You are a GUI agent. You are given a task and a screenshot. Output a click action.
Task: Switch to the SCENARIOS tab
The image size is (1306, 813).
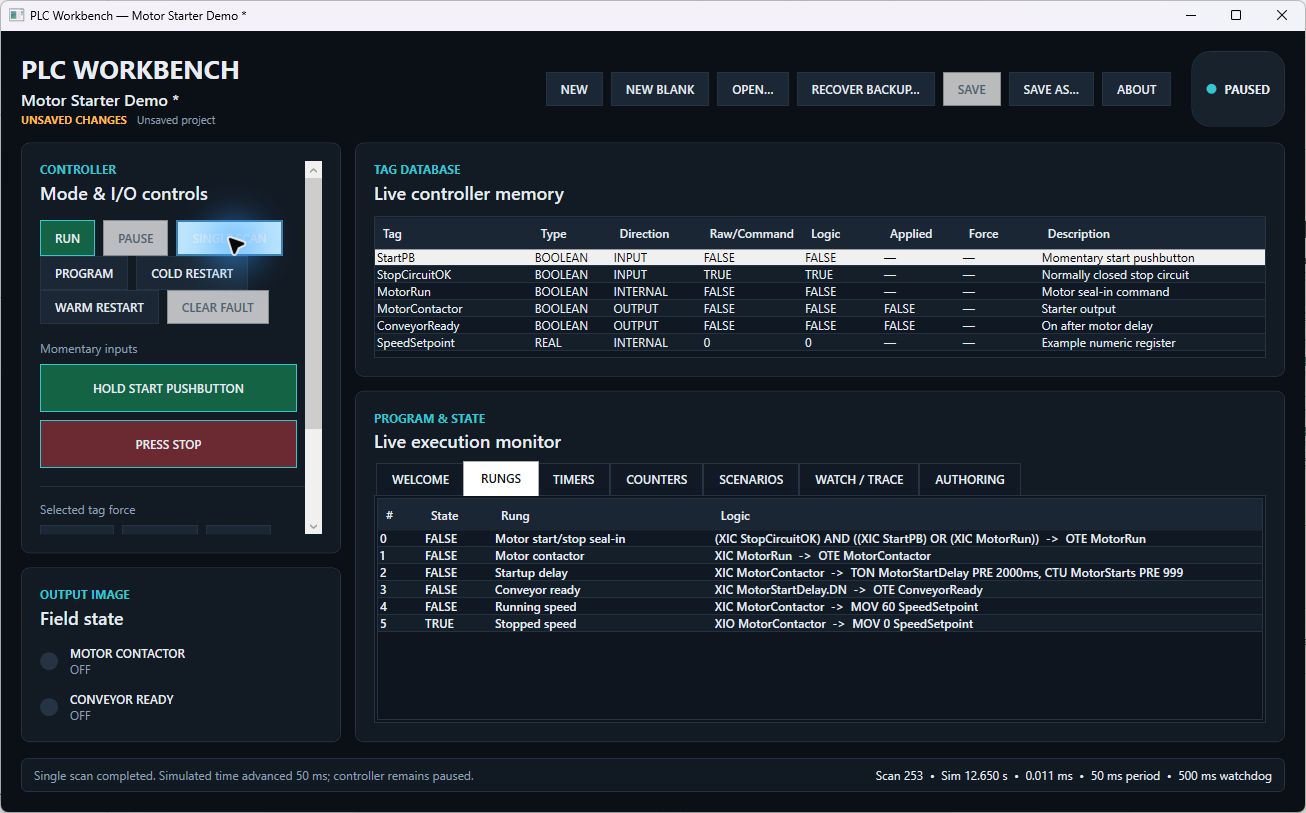coord(751,479)
